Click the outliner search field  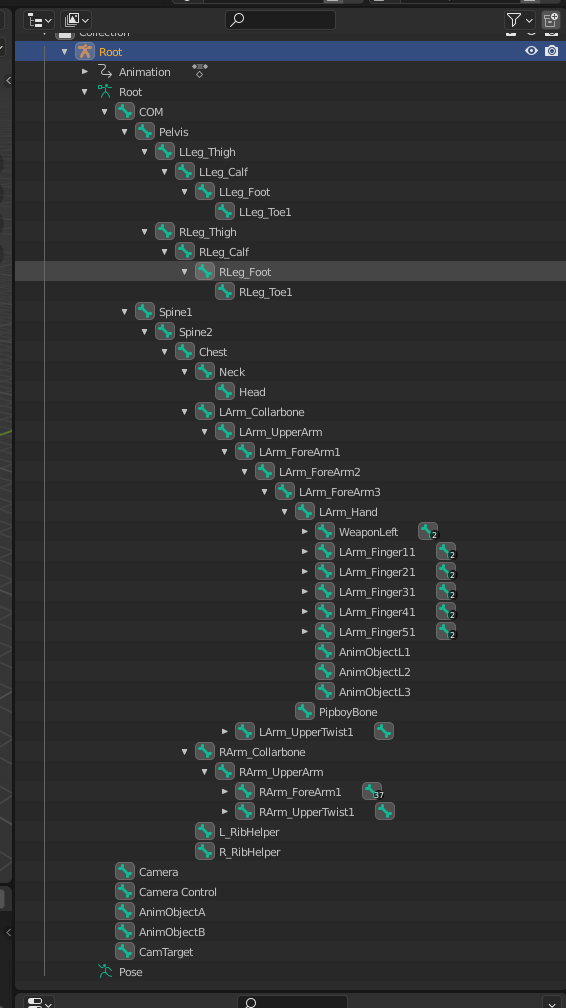(280, 20)
